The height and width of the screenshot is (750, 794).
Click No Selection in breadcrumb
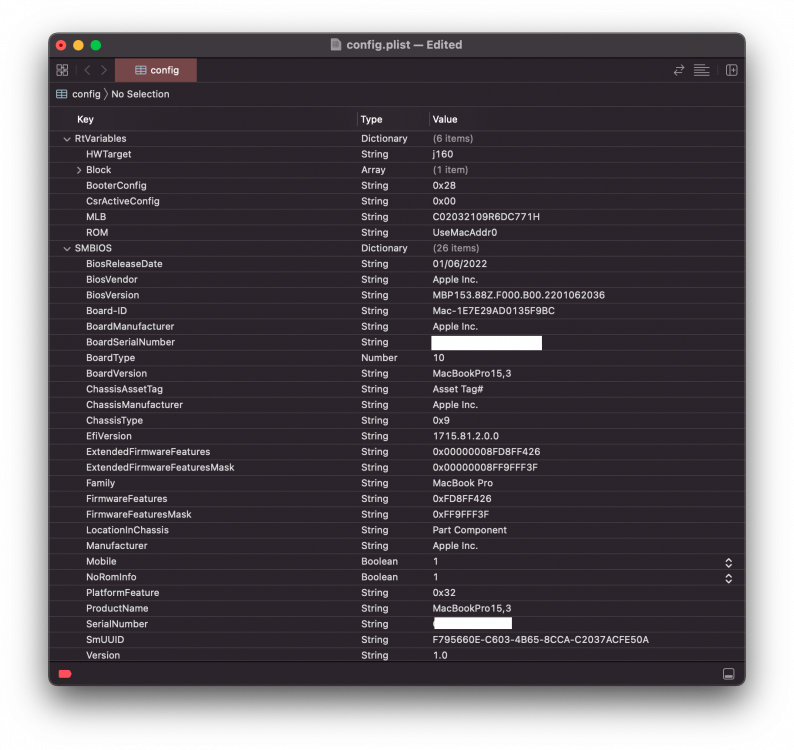pyautogui.click(x=140, y=94)
